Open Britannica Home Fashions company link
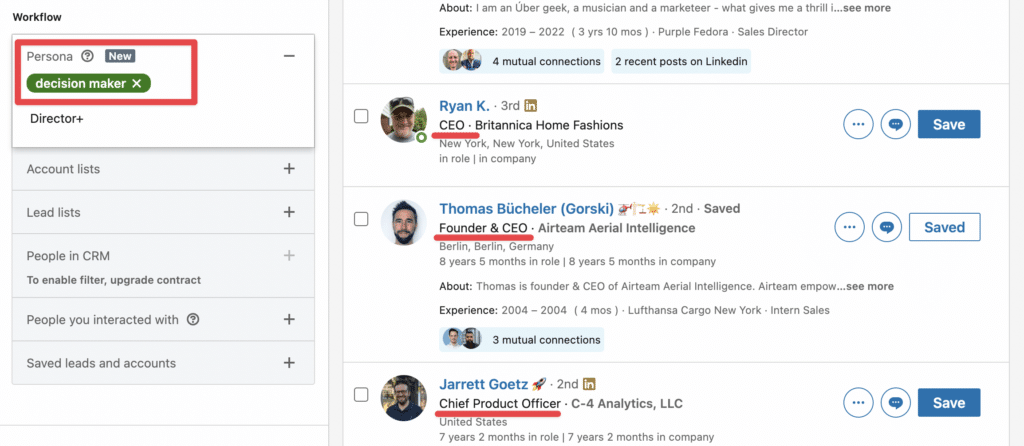The width and height of the screenshot is (1024, 446). (549, 125)
